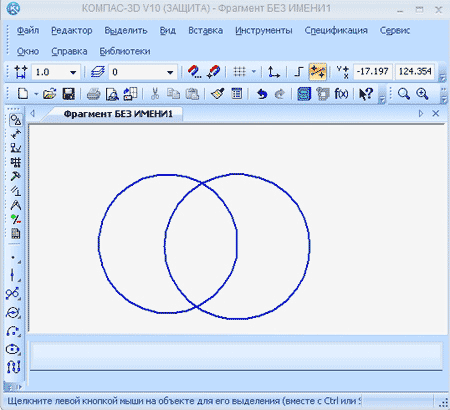The height and width of the screenshot is (410, 450).
Task: Click the Undo arrow icon
Action: pos(262,94)
